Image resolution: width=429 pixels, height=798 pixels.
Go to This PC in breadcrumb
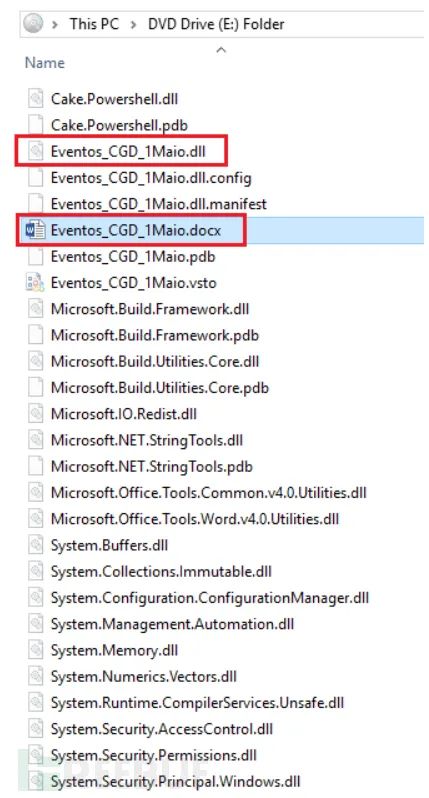95,24
